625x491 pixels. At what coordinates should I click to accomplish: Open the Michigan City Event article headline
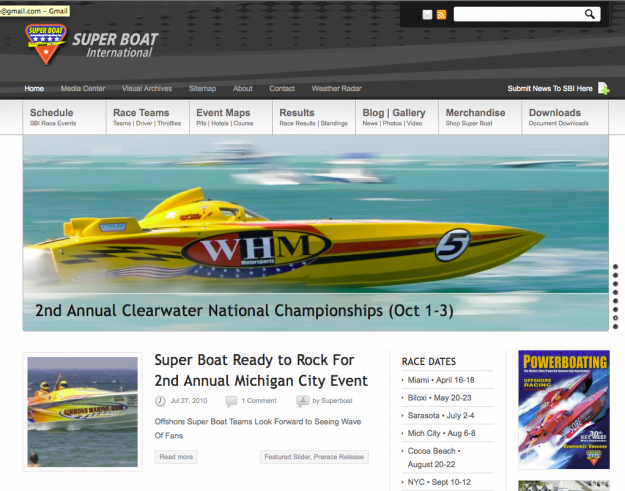click(x=261, y=370)
